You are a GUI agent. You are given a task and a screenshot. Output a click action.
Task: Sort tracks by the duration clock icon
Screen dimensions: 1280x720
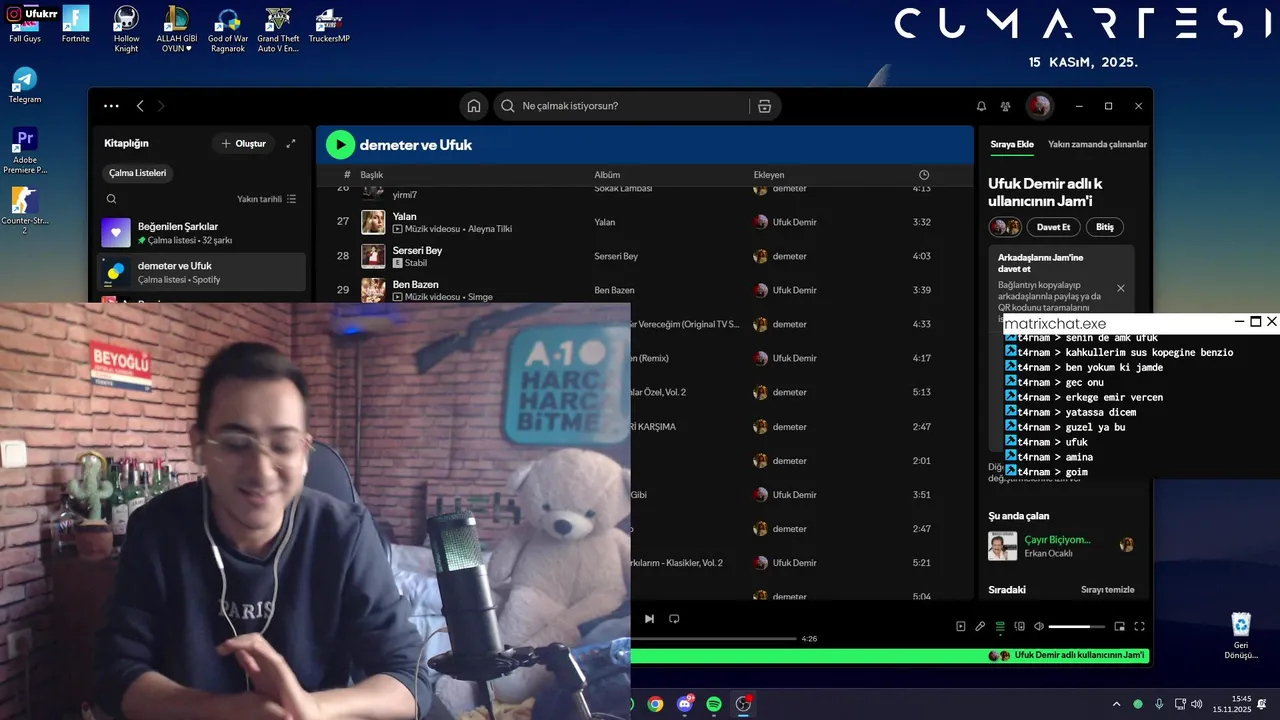pos(924,175)
